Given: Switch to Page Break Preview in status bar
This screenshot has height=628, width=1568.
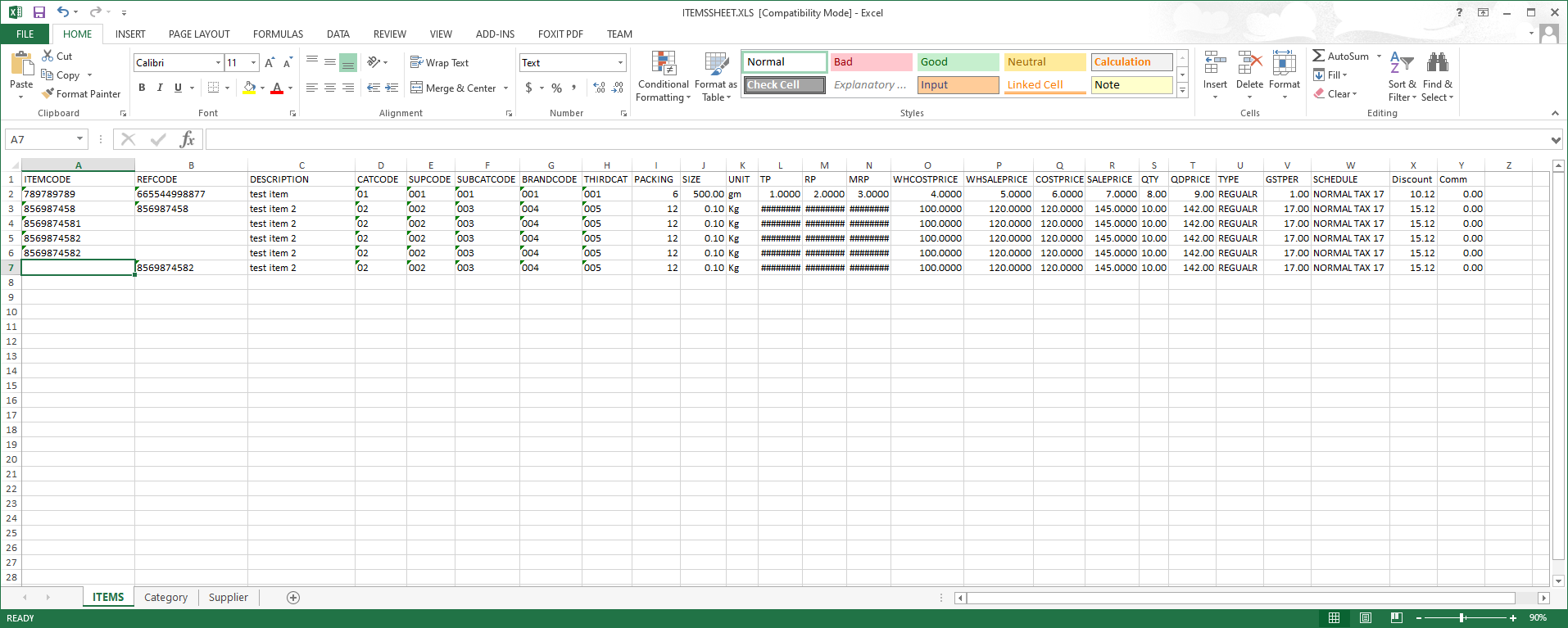Looking at the screenshot, I should 1397,618.
